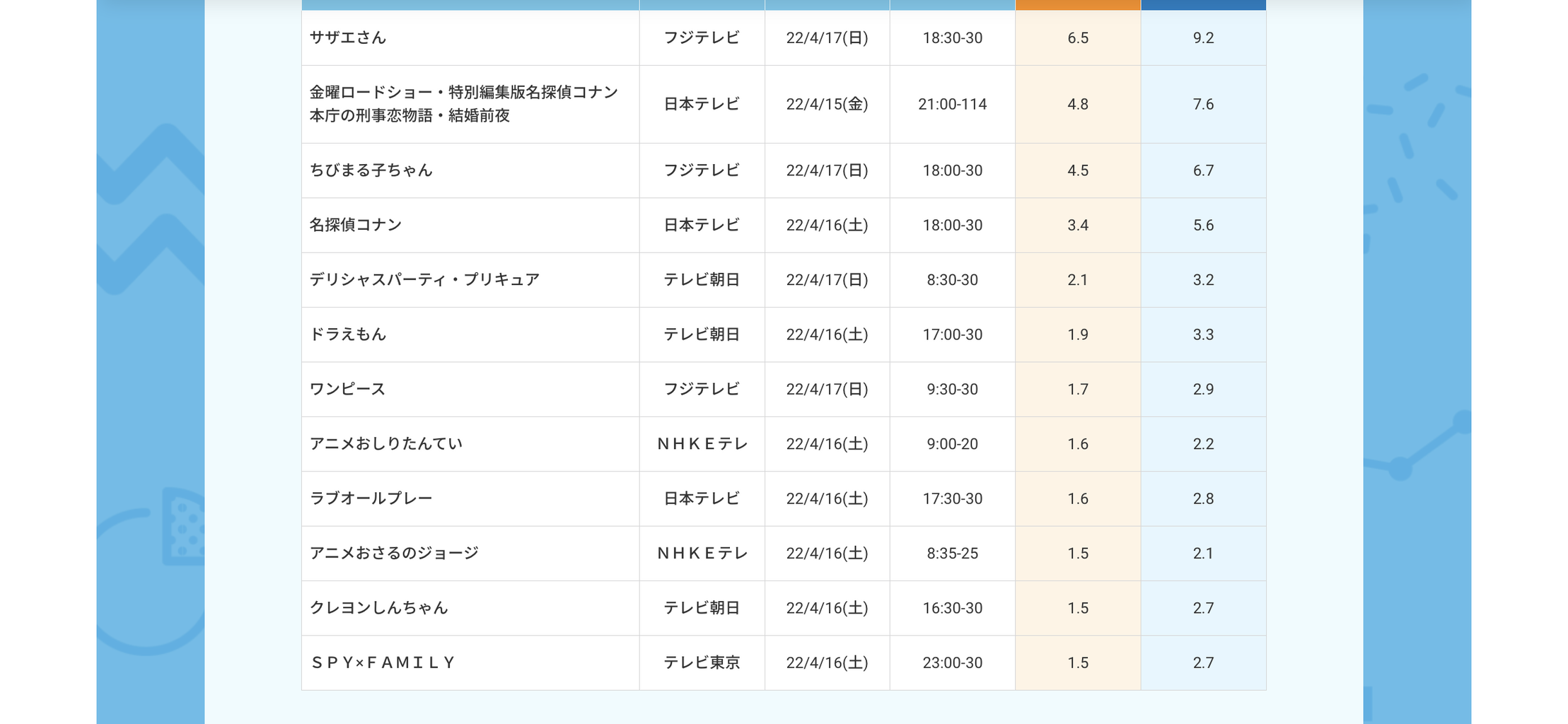Select the date cell in the サザエさん row
The image size is (1568, 724).
[827, 37]
